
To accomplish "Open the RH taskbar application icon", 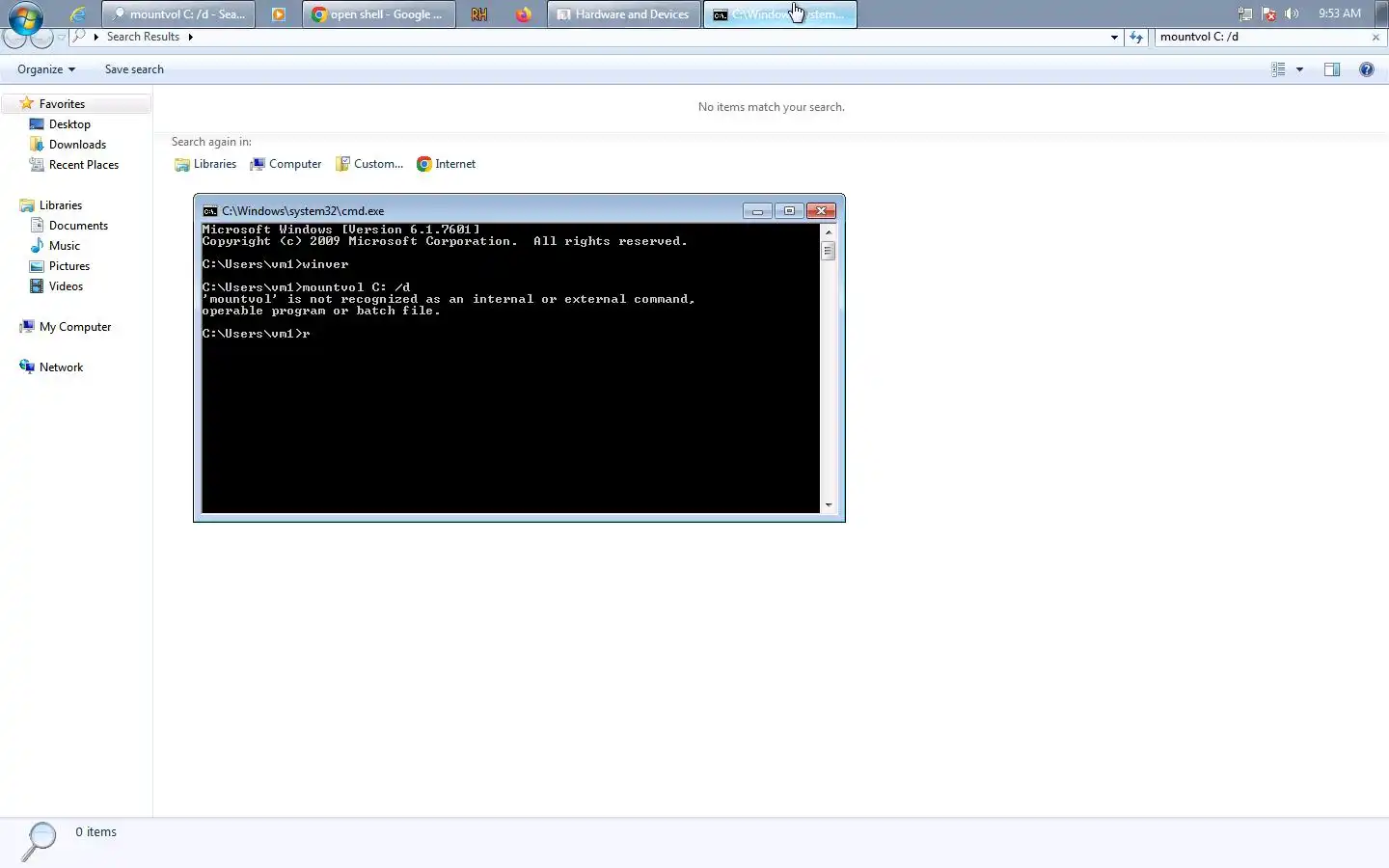I will coord(478,14).
